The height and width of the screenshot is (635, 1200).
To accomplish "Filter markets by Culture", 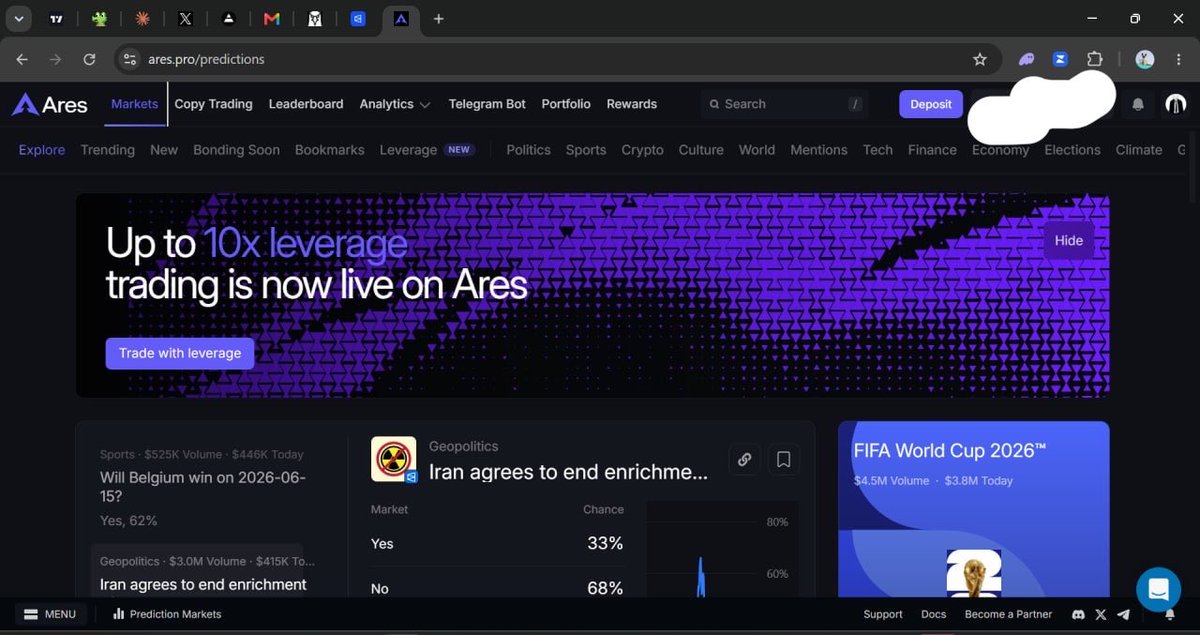I will coord(701,150).
